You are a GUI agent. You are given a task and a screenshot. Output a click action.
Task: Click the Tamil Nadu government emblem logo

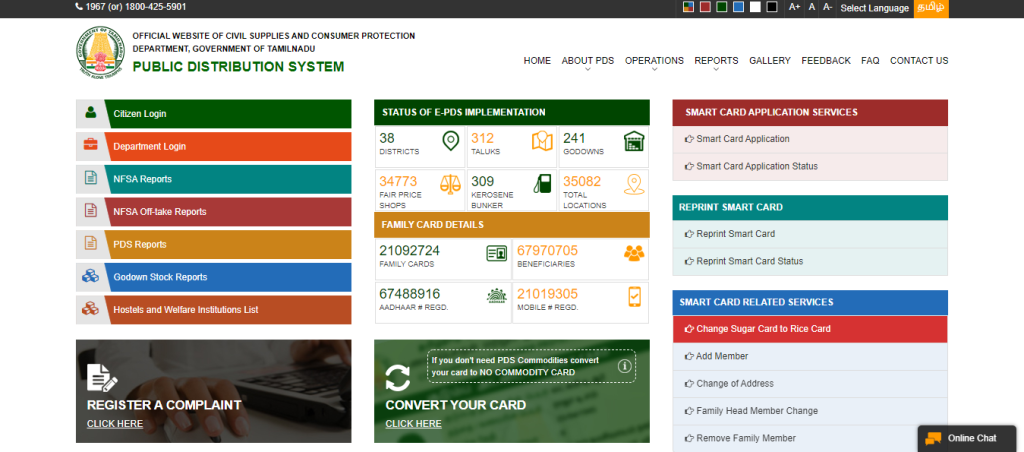point(100,52)
